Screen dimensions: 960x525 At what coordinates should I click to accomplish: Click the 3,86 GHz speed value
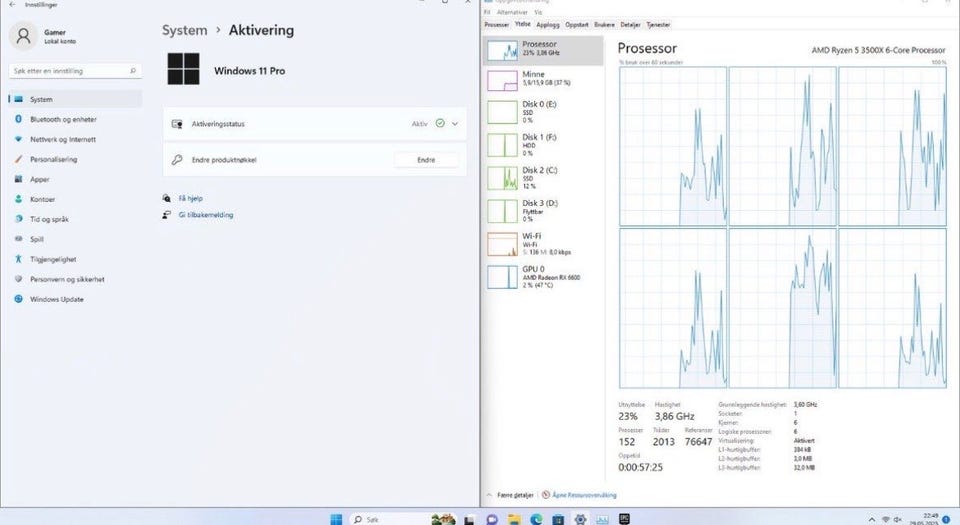pos(675,416)
